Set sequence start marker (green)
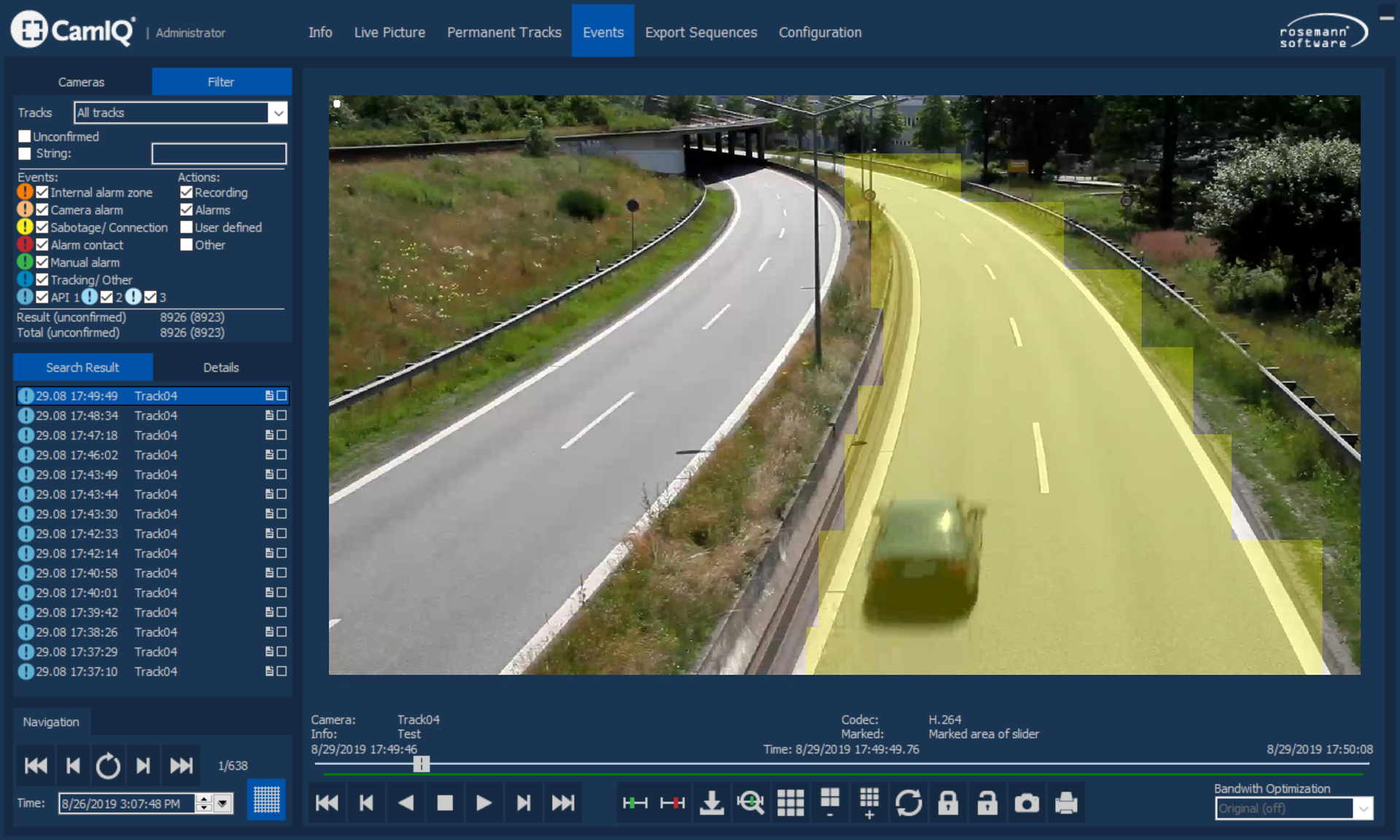This screenshot has height=840, width=1400. [634, 804]
